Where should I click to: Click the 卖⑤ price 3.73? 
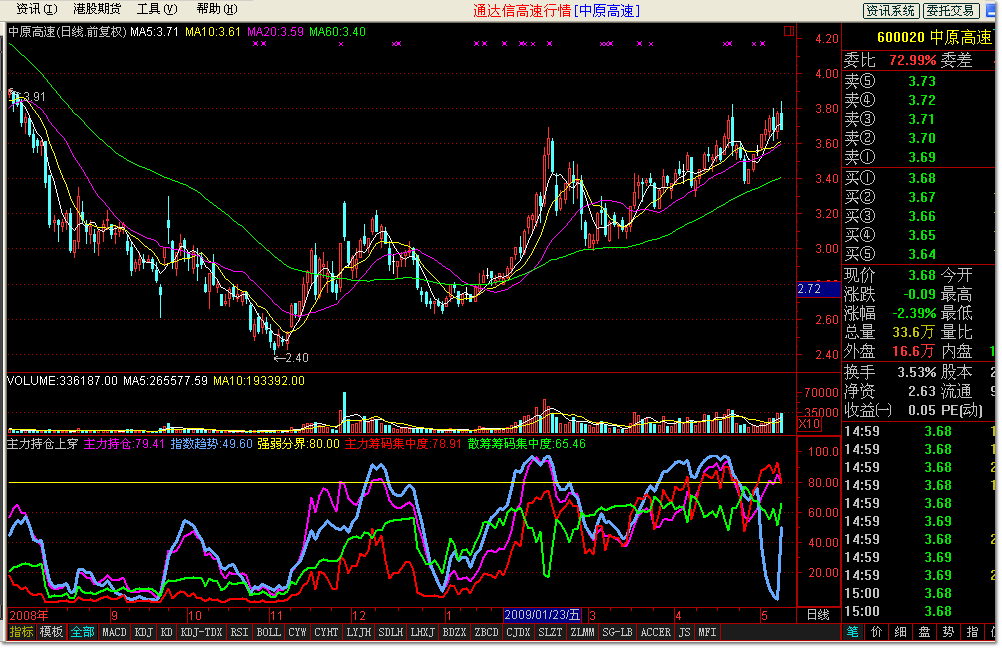922,81
